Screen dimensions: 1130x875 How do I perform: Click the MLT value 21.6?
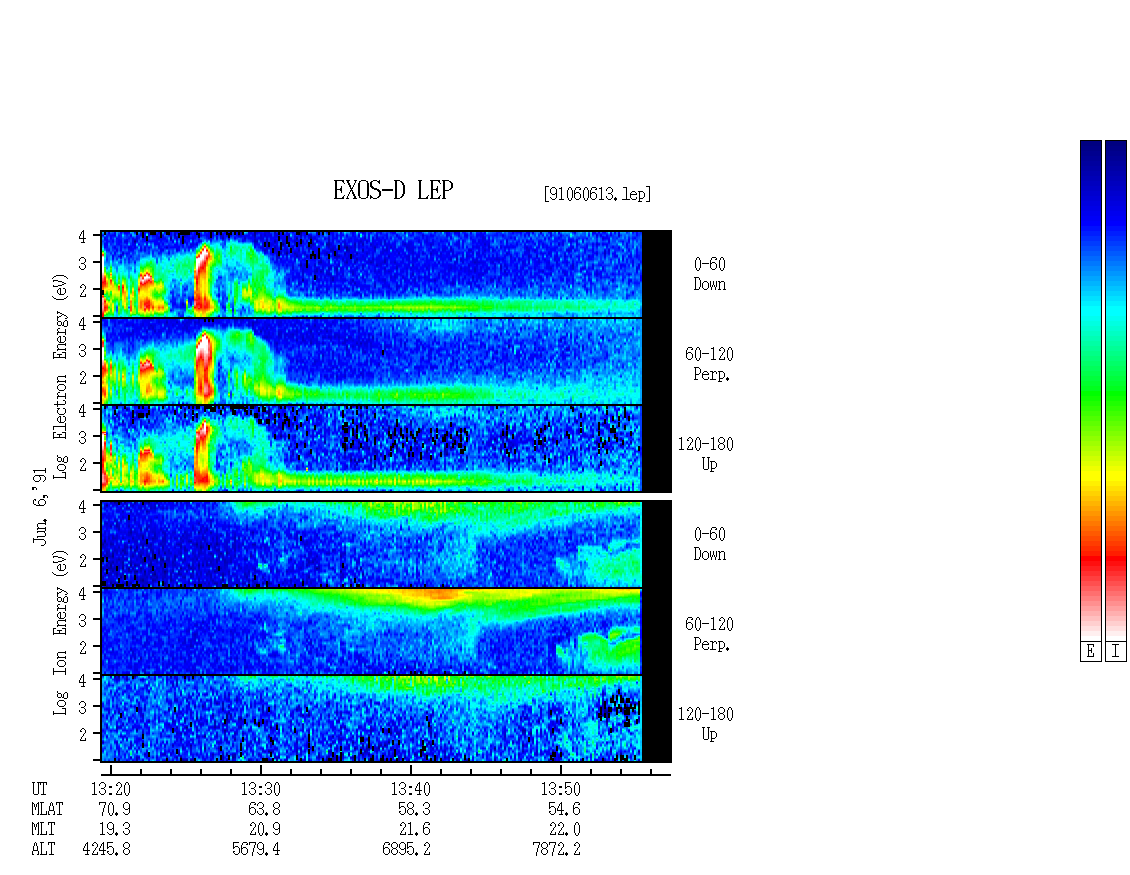click(x=414, y=830)
